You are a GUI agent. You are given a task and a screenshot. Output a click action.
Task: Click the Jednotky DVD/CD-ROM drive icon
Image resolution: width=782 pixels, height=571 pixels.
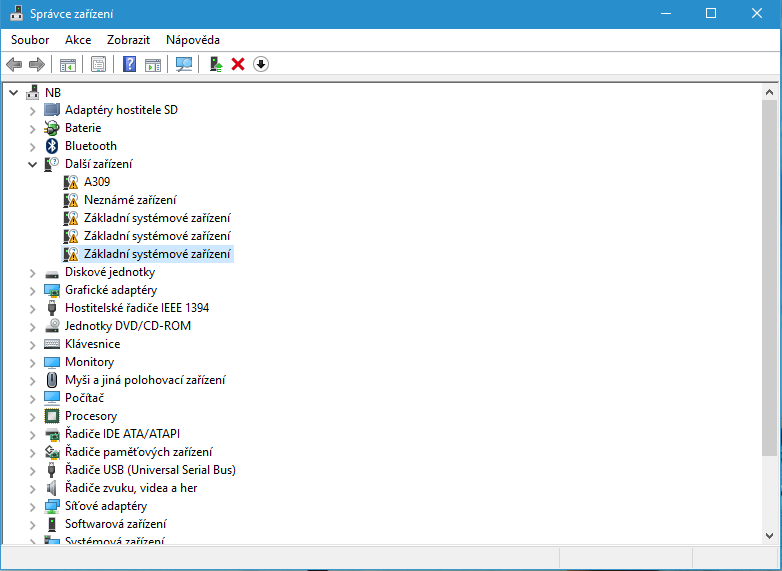[52, 326]
